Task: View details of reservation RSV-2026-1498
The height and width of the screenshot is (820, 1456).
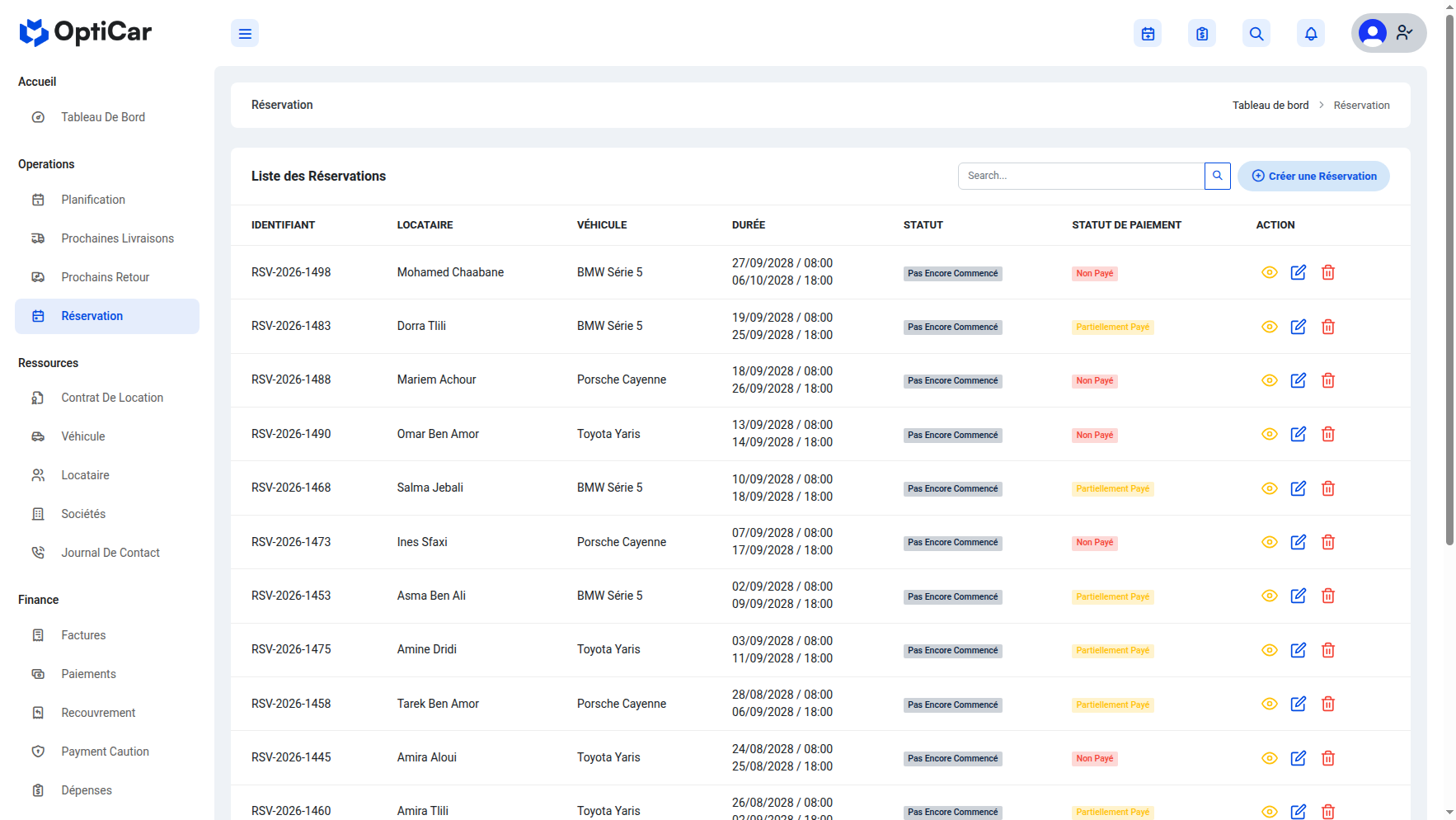Action: click(x=1270, y=272)
